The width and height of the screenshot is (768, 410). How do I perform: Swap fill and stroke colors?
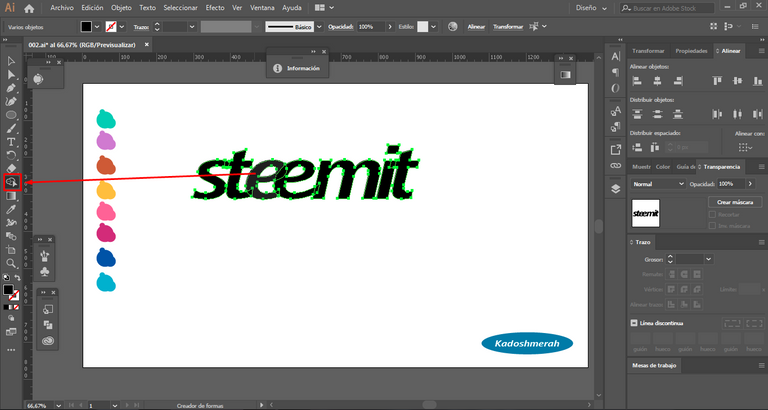tap(17, 278)
